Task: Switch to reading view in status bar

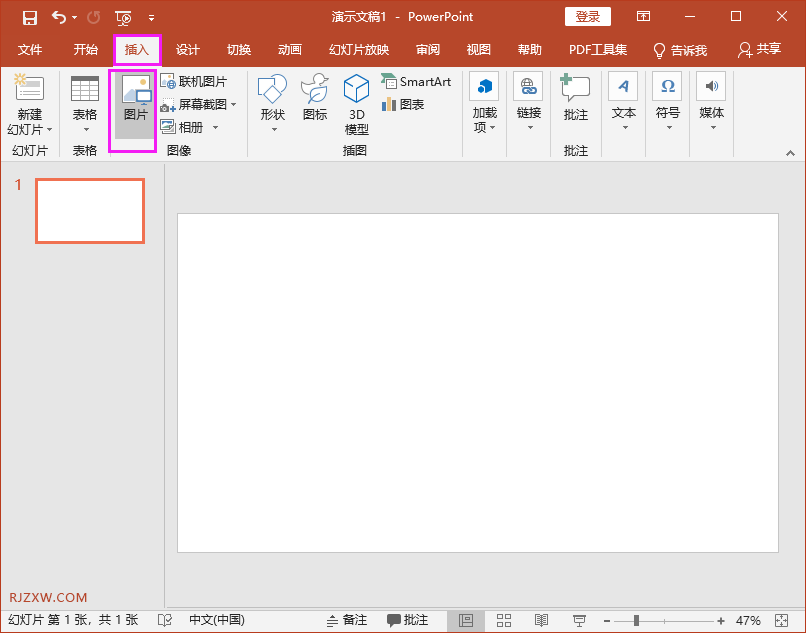Action: (541, 621)
